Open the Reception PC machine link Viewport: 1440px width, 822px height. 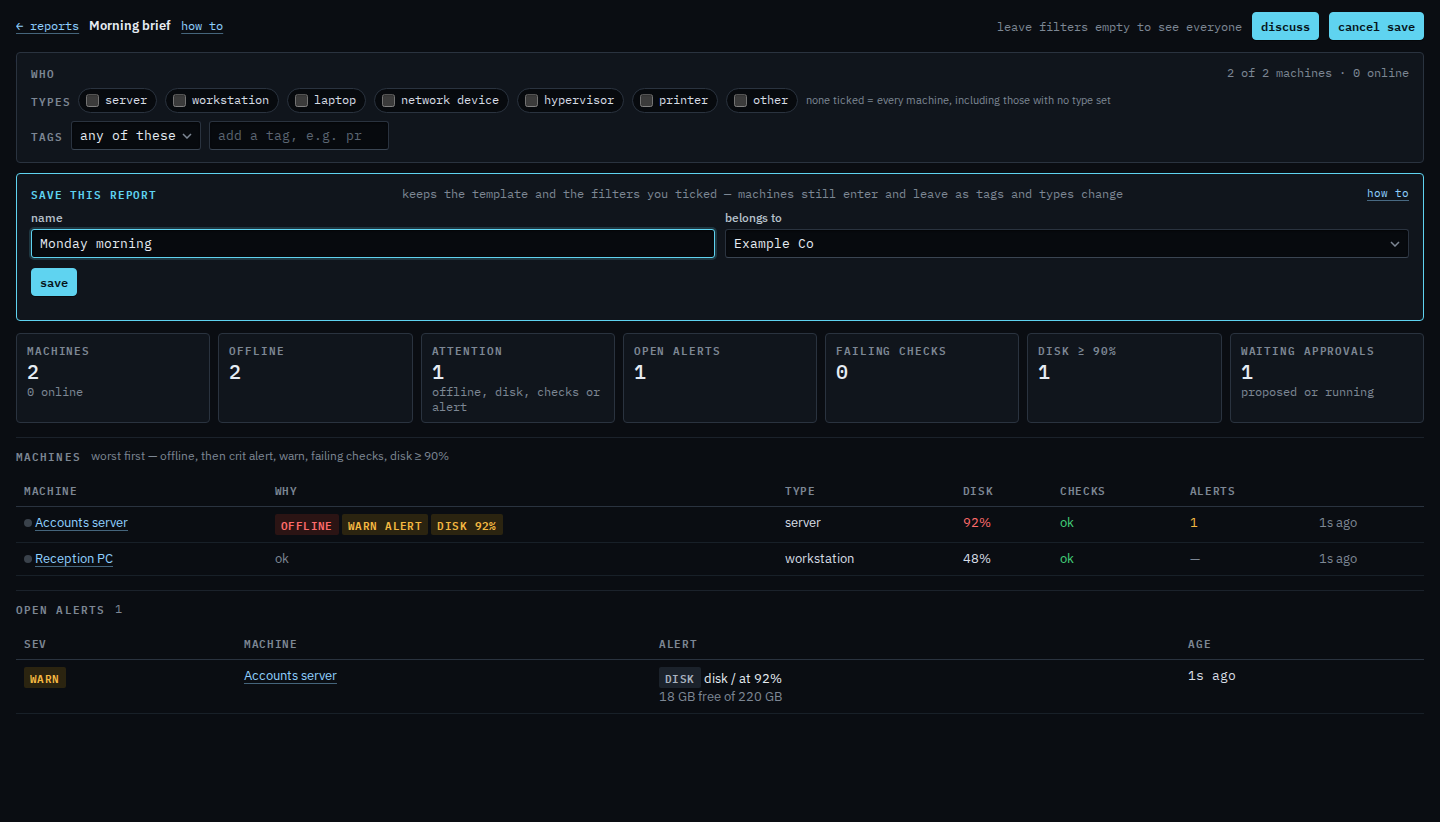[x=74, y=559]
